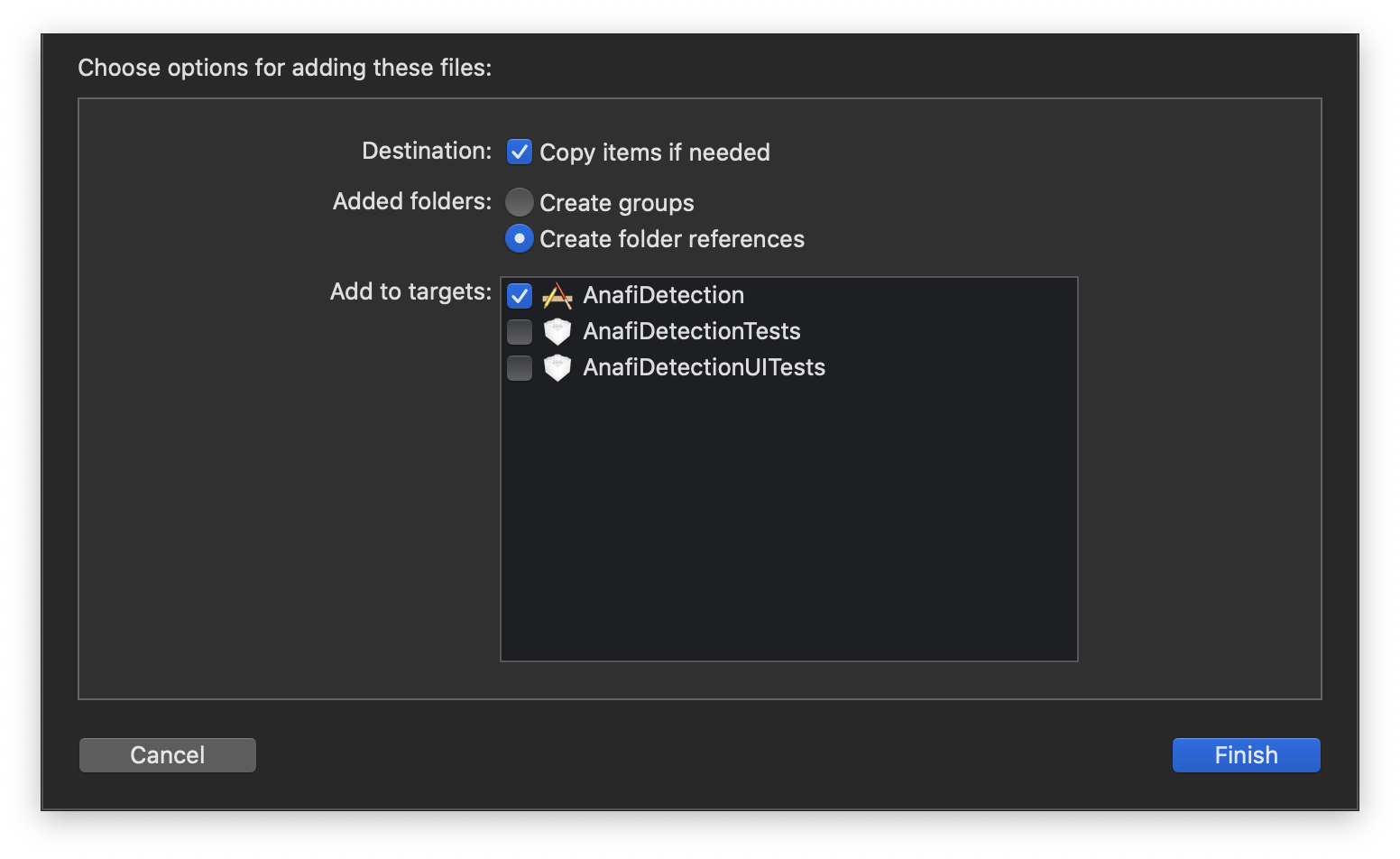The width and height of the screenshot is (1400, 859).
Task: Click the 'Copy items if needed' label text
Action: 655,152
